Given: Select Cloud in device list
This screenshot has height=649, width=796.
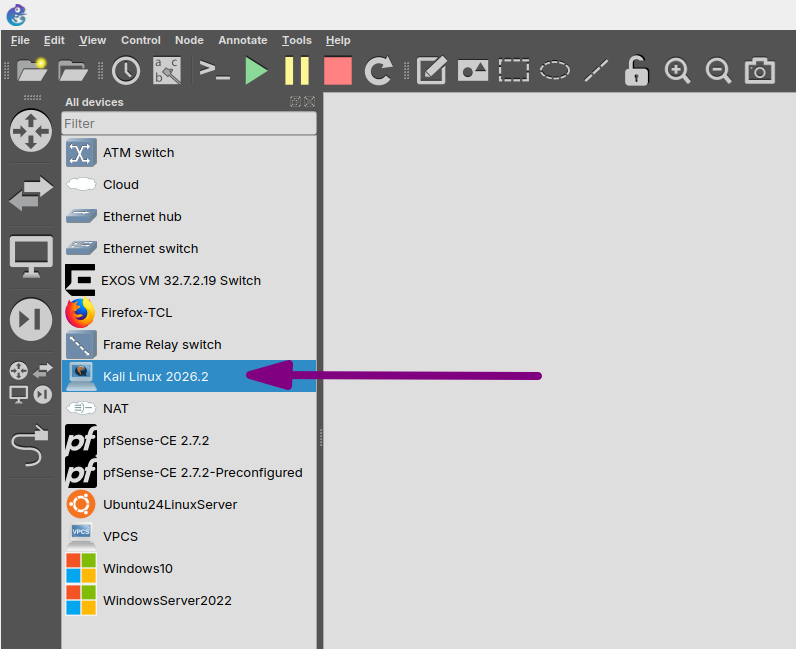Looking at the screenshot, I should tap(189, 184).
